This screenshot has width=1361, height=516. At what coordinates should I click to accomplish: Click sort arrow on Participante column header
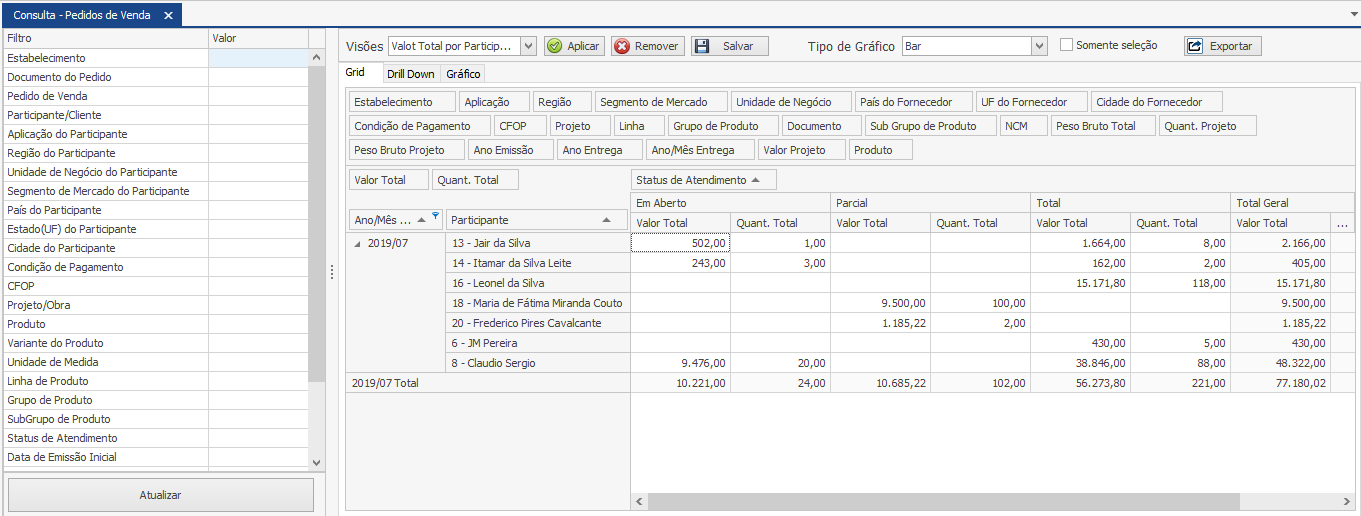click(x=607, y=219)
